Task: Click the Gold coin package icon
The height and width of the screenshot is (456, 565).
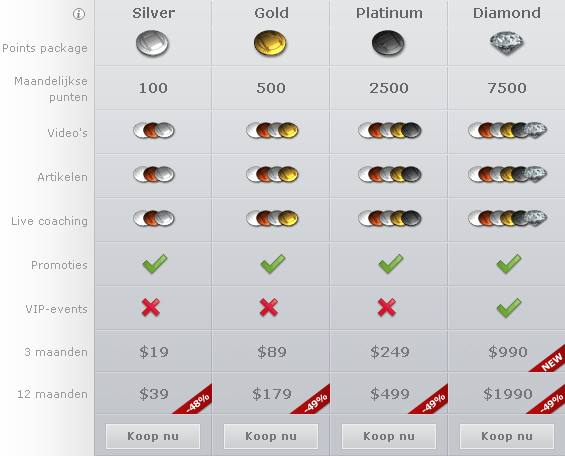Action: [x=270, y=44]
